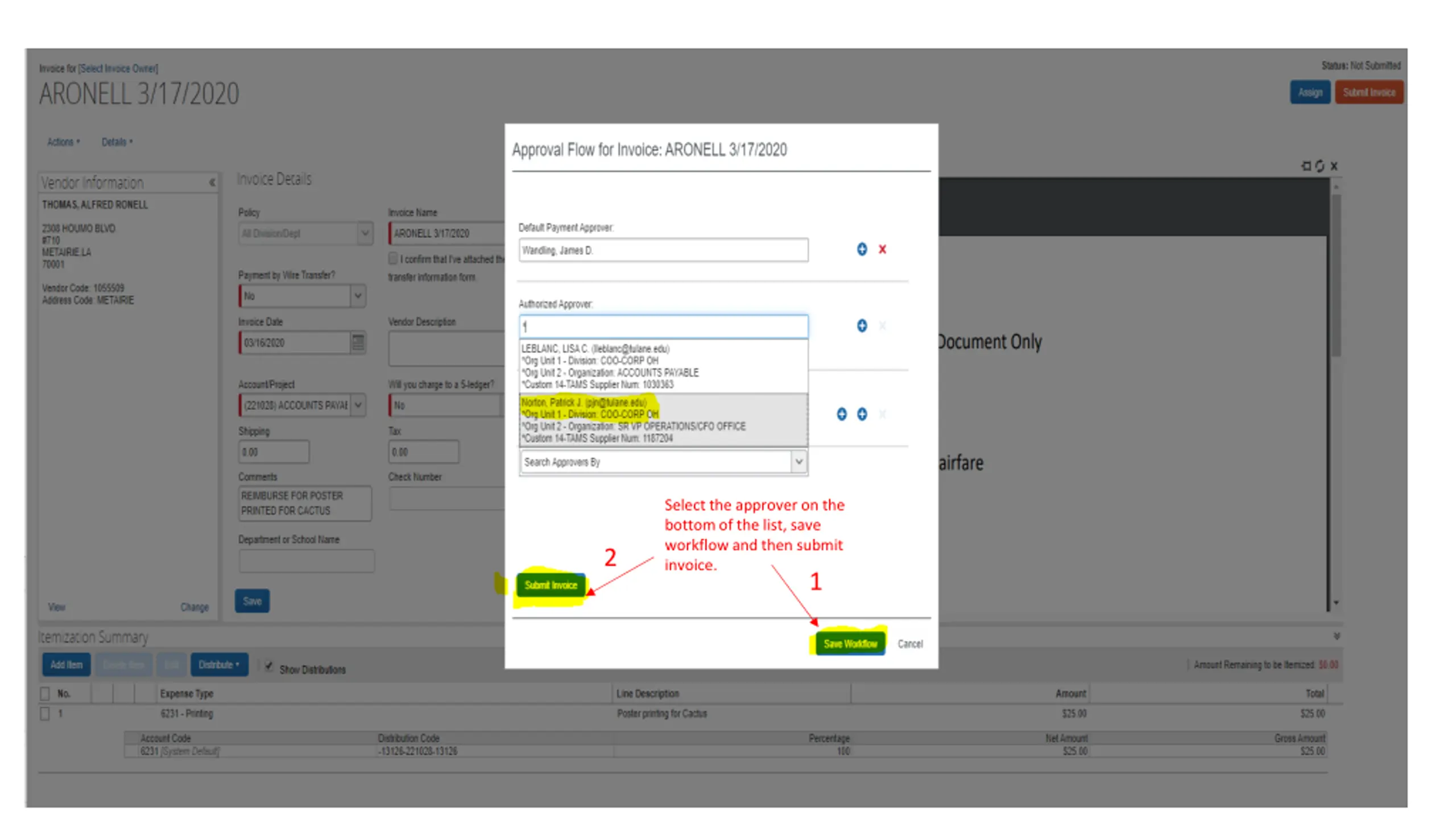This screenshot has height=819, width=1456.
Task: Click the Vendor Description text box
Action: tap(446, 349)
